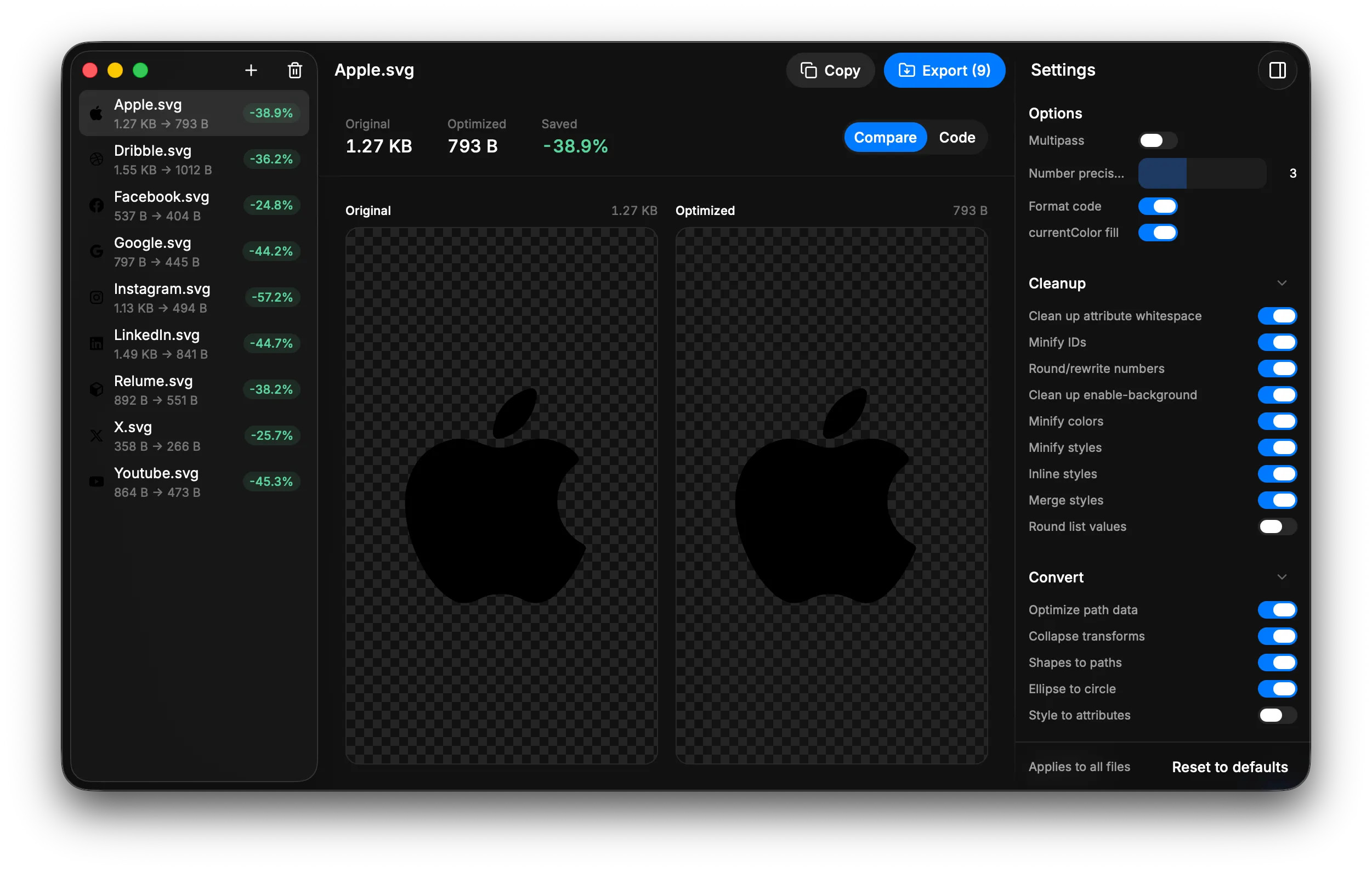The height and width of the screenshot is (872, 1372).
Task: Select Apple.svg in the file list
Action: [x=194, y=114]
